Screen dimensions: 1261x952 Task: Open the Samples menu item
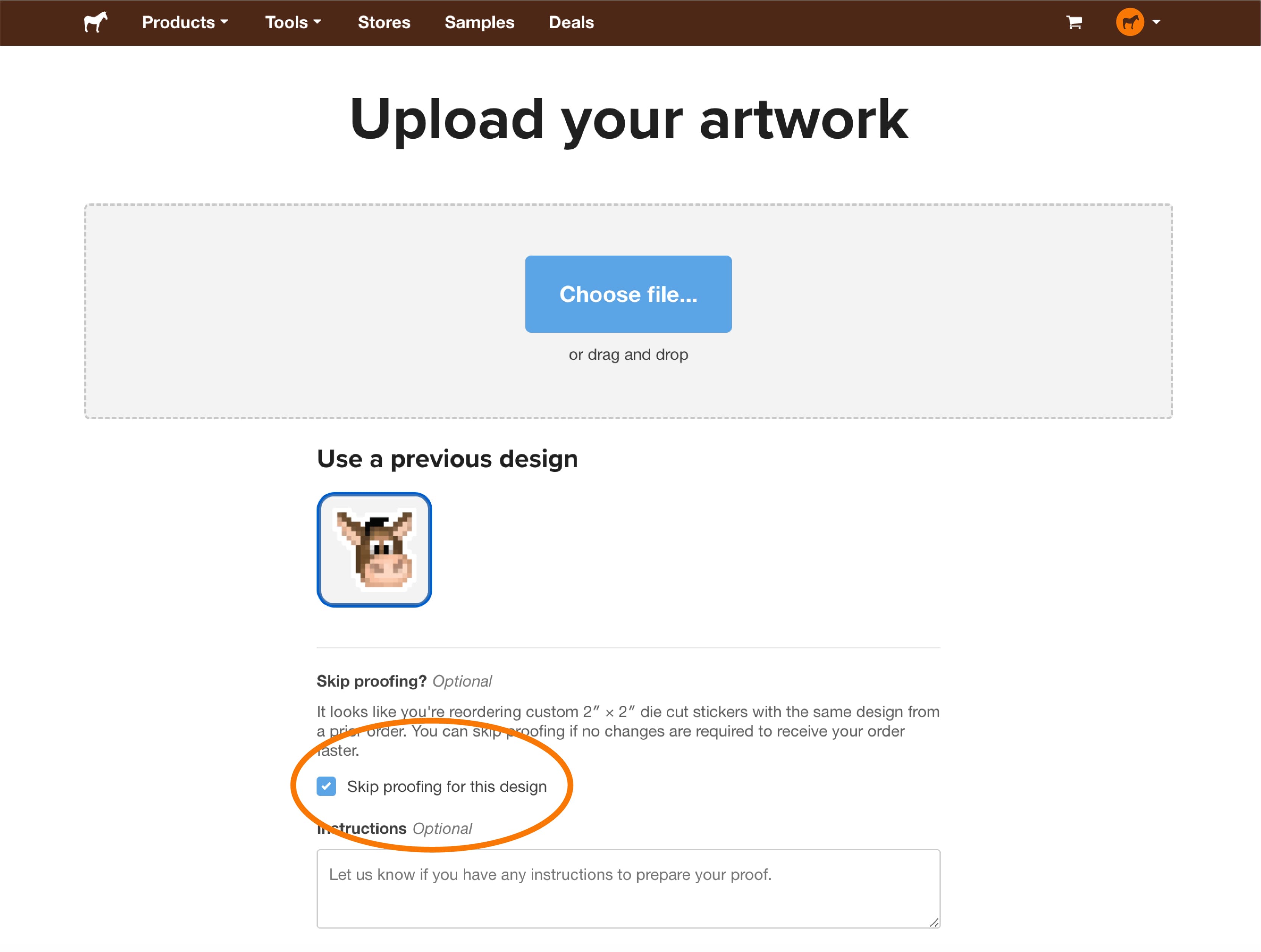(x=479, y=22)
